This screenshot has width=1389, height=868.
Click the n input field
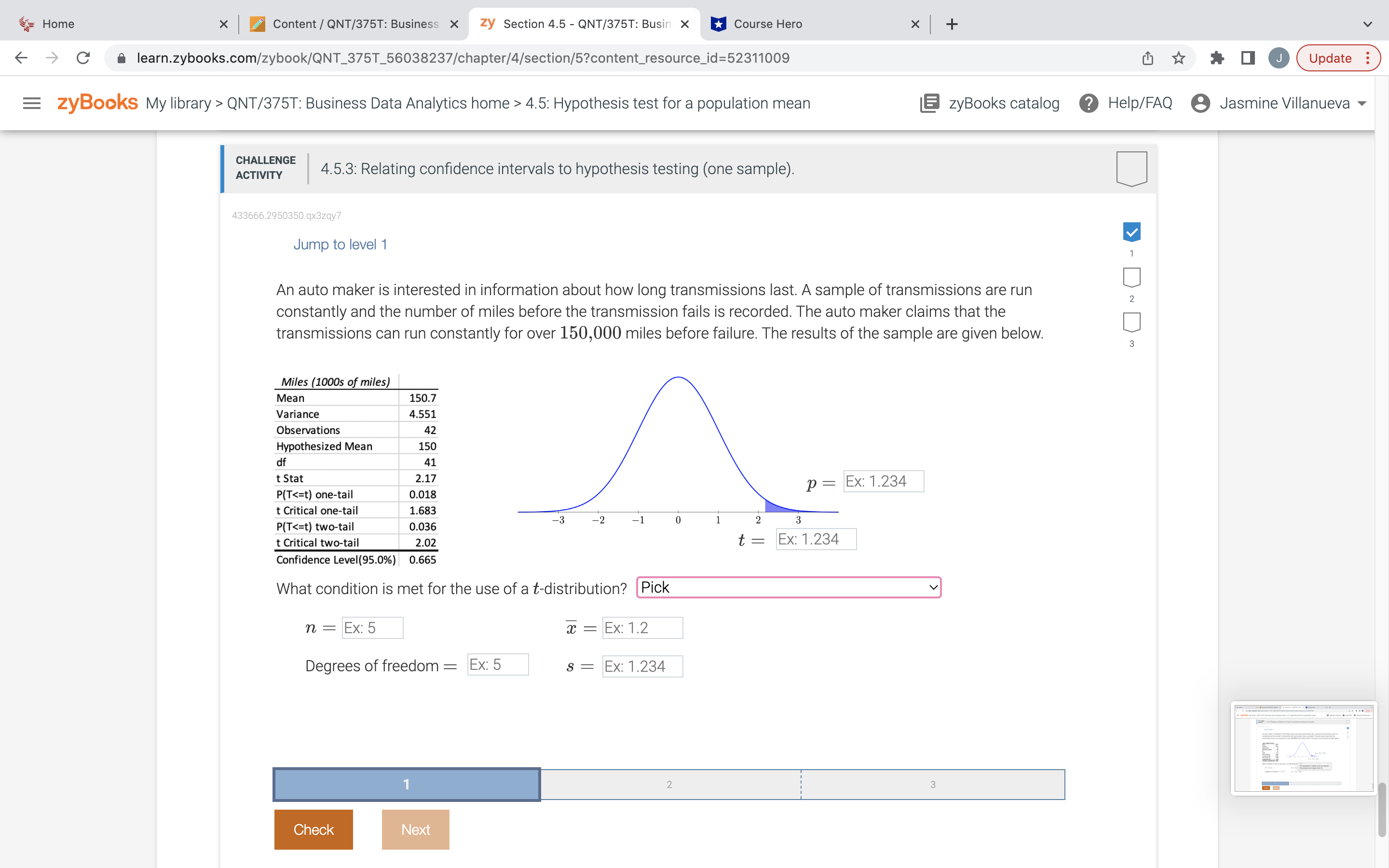pos(372,627)
